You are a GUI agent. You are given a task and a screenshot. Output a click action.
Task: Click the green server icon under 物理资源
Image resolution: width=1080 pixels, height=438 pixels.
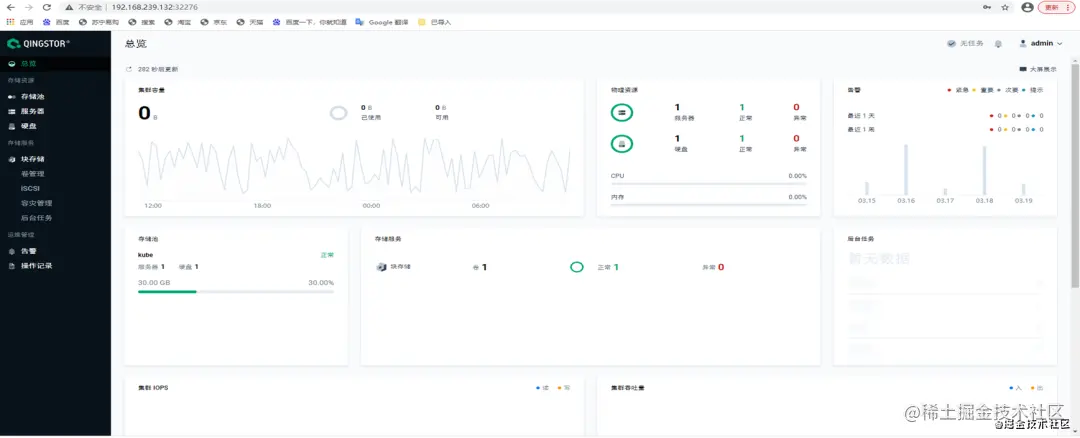(x=622, y=112)
